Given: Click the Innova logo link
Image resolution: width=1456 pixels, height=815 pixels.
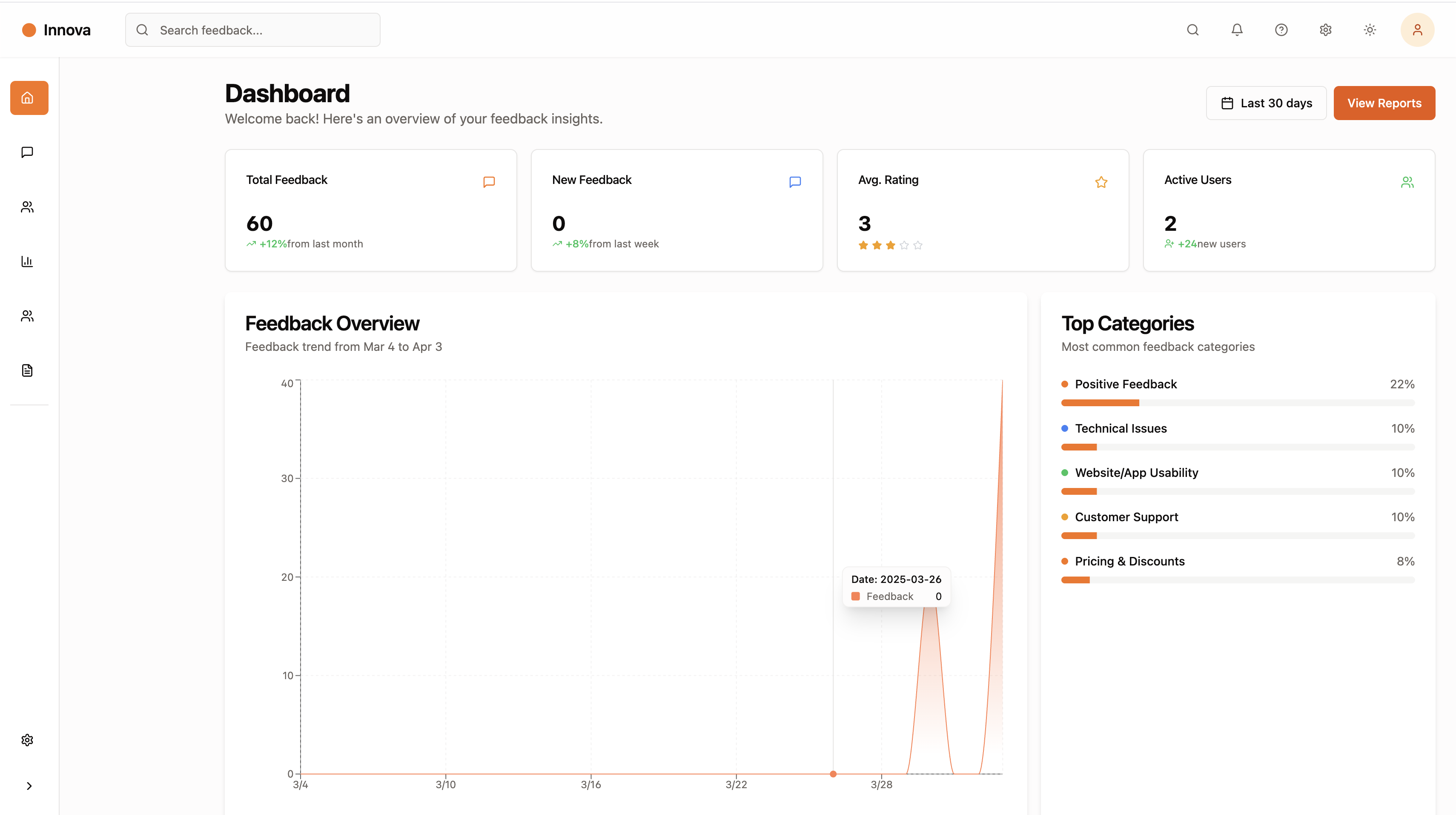Looking at the screenshot, I should point(56,30).
